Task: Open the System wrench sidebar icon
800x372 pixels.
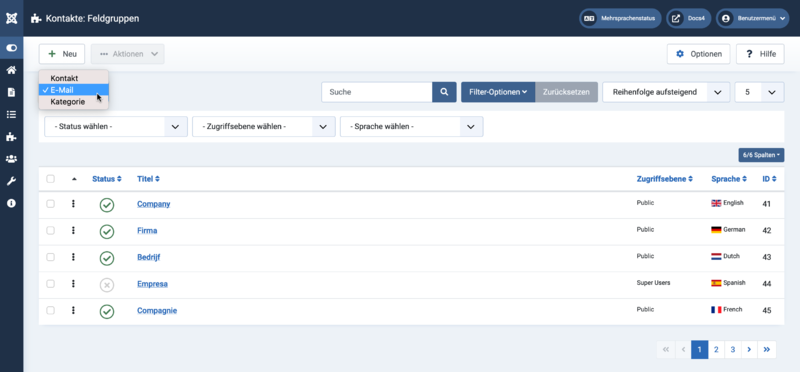Action: [x=11, y=181]
